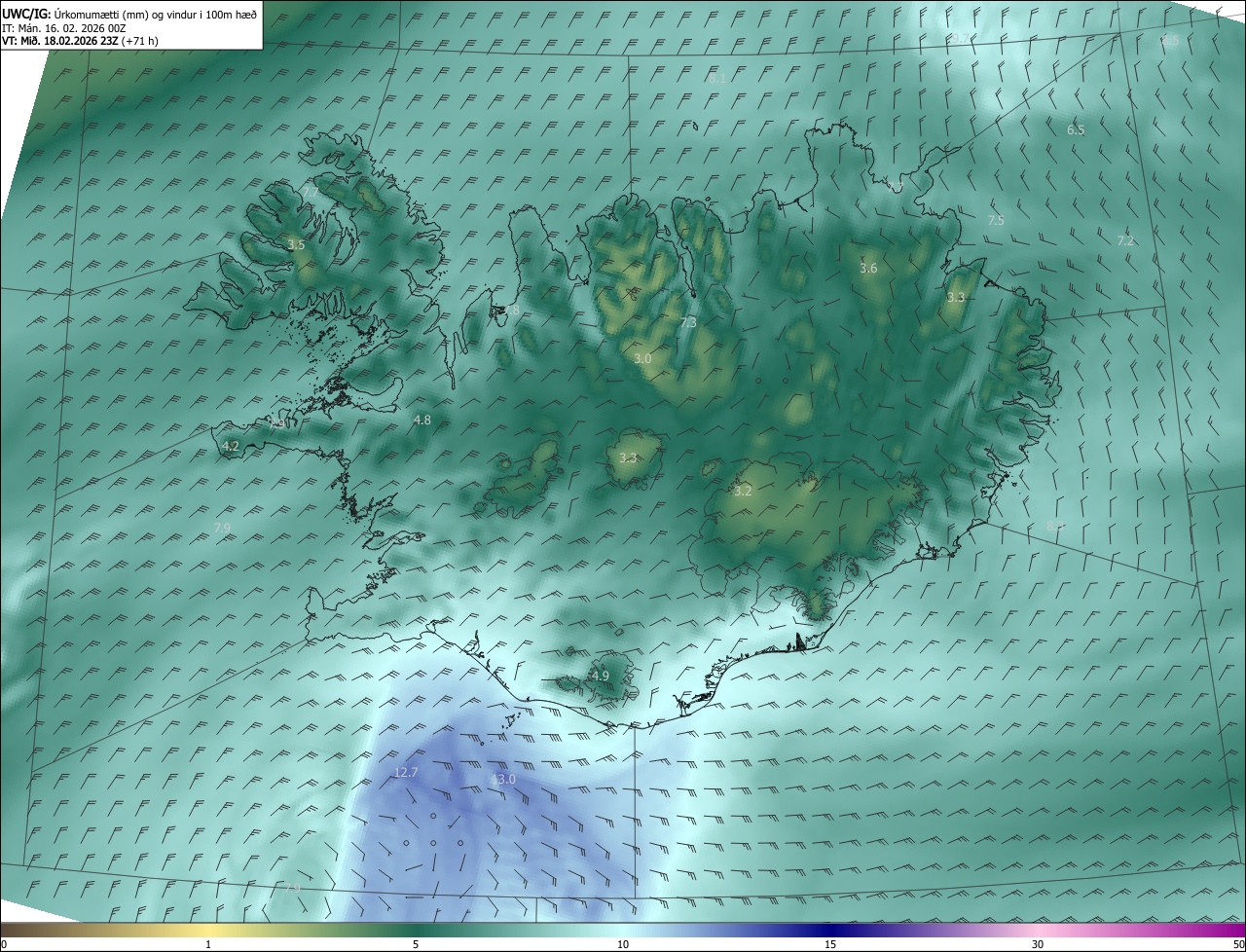Image resolution: width=1246 pixels, height=952 pixels.
Task: Click the 13.0 value in the blue area
Action: (x=503, y=780)
